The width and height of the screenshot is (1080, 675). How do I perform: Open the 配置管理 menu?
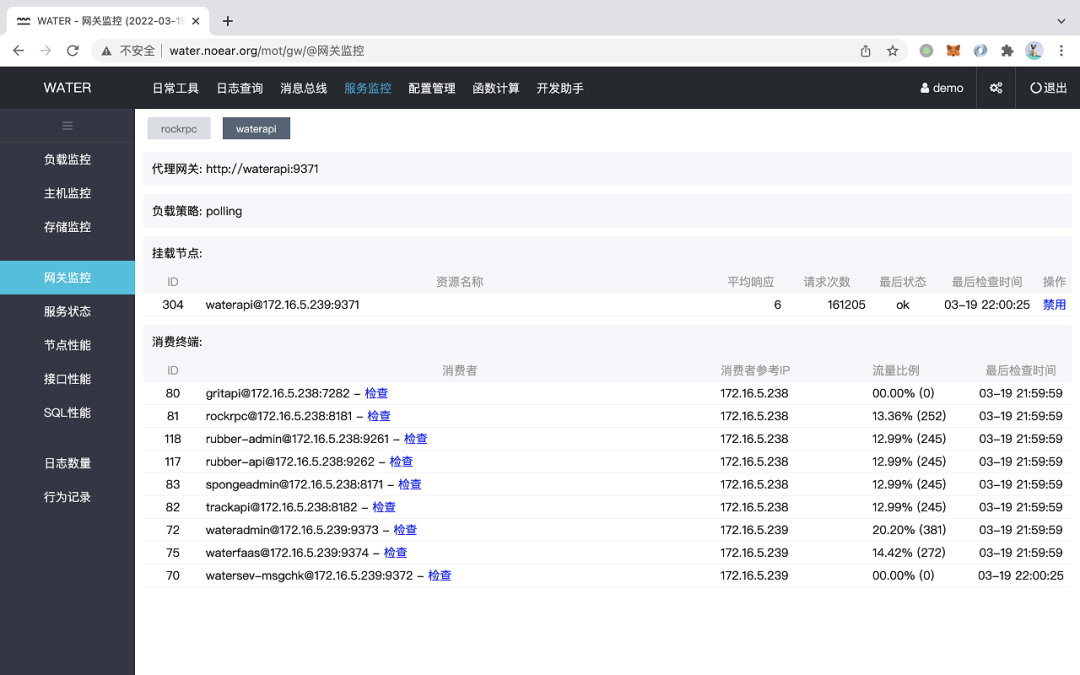pos(431,88)
